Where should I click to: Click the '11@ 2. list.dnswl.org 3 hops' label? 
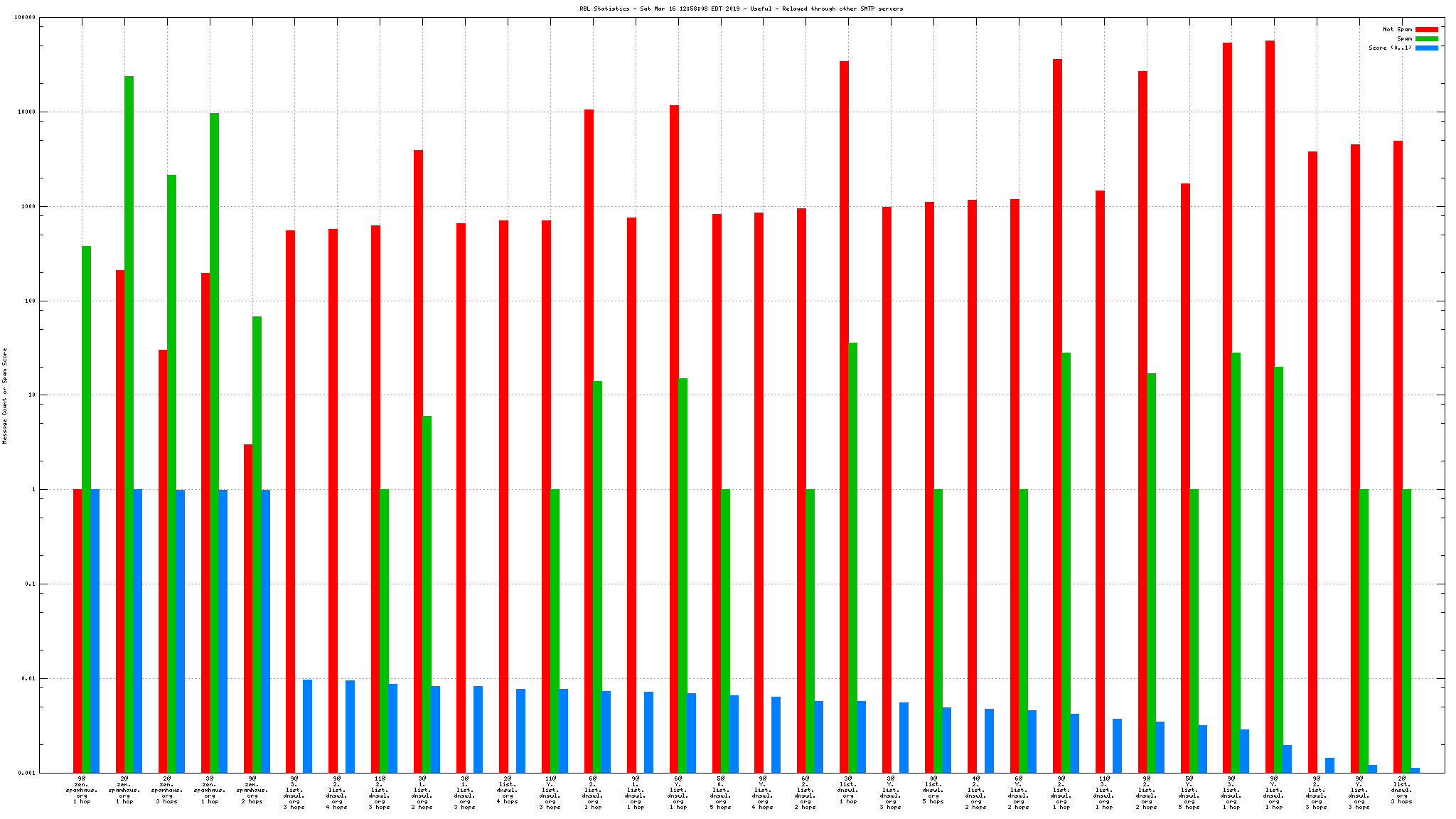pos(380,793)
